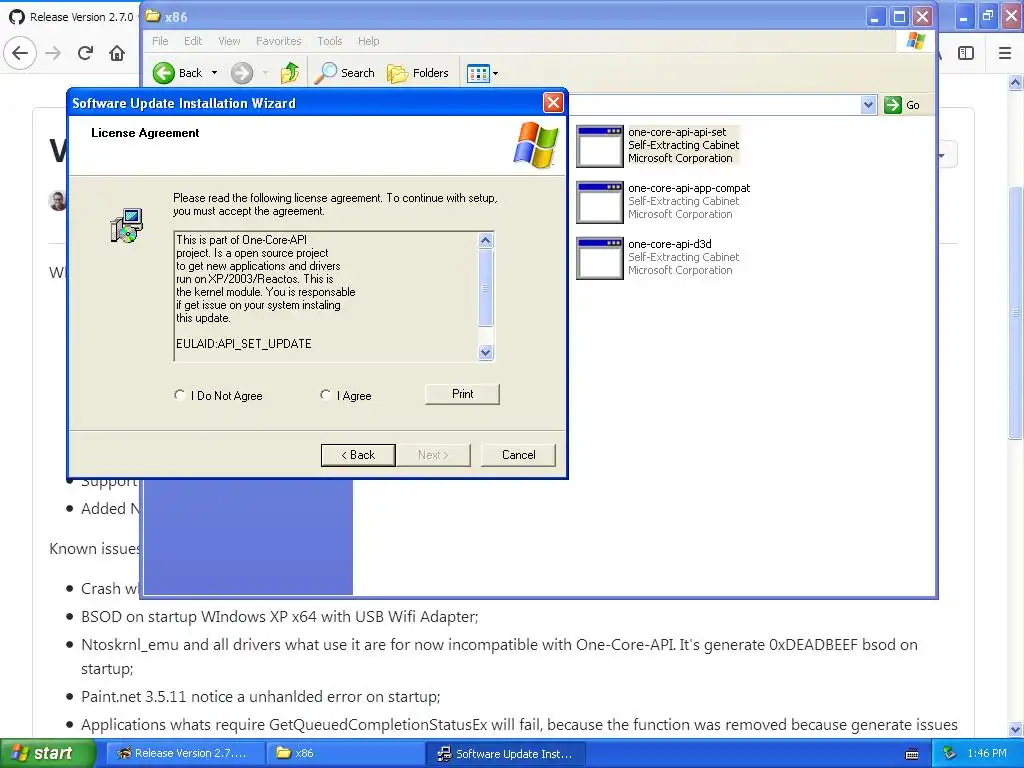Click the Go button in address bar
Viewport: 1024px width, 768px height.
click(x=902, y=104)
